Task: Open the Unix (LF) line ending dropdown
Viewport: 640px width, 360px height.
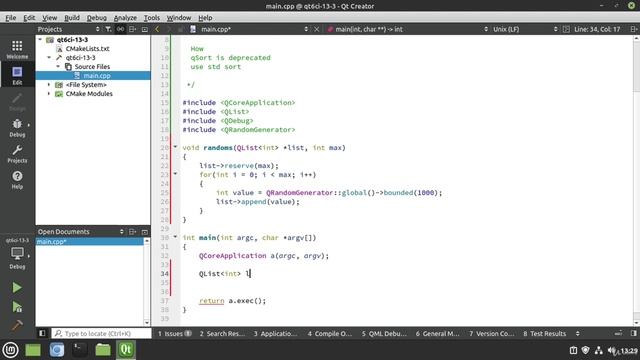Action: (x=525, y=29)
